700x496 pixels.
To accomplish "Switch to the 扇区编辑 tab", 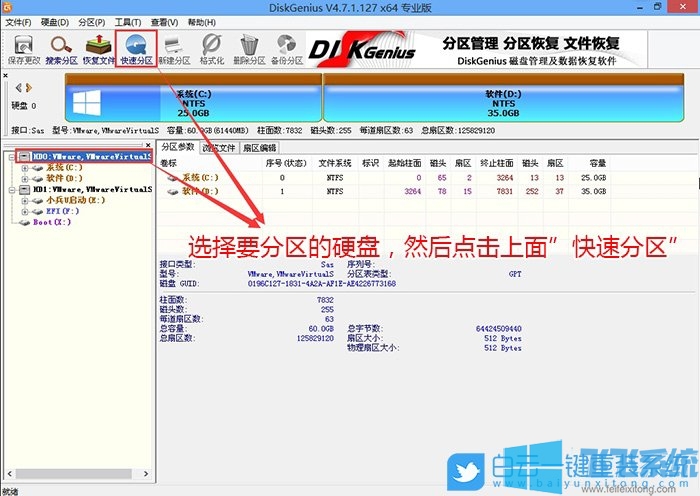I will coord(259,148).
